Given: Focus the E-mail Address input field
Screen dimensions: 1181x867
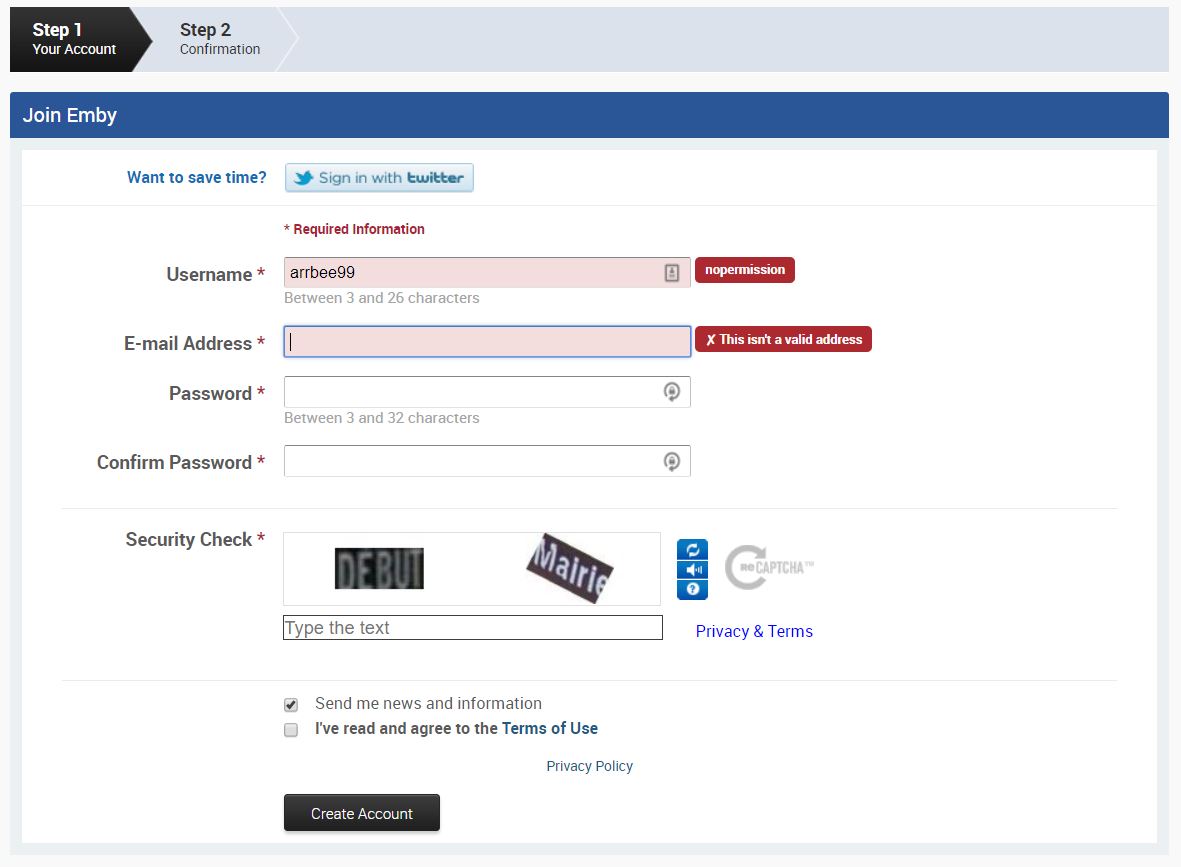Looking at the screenshot, I should point(487,342).
